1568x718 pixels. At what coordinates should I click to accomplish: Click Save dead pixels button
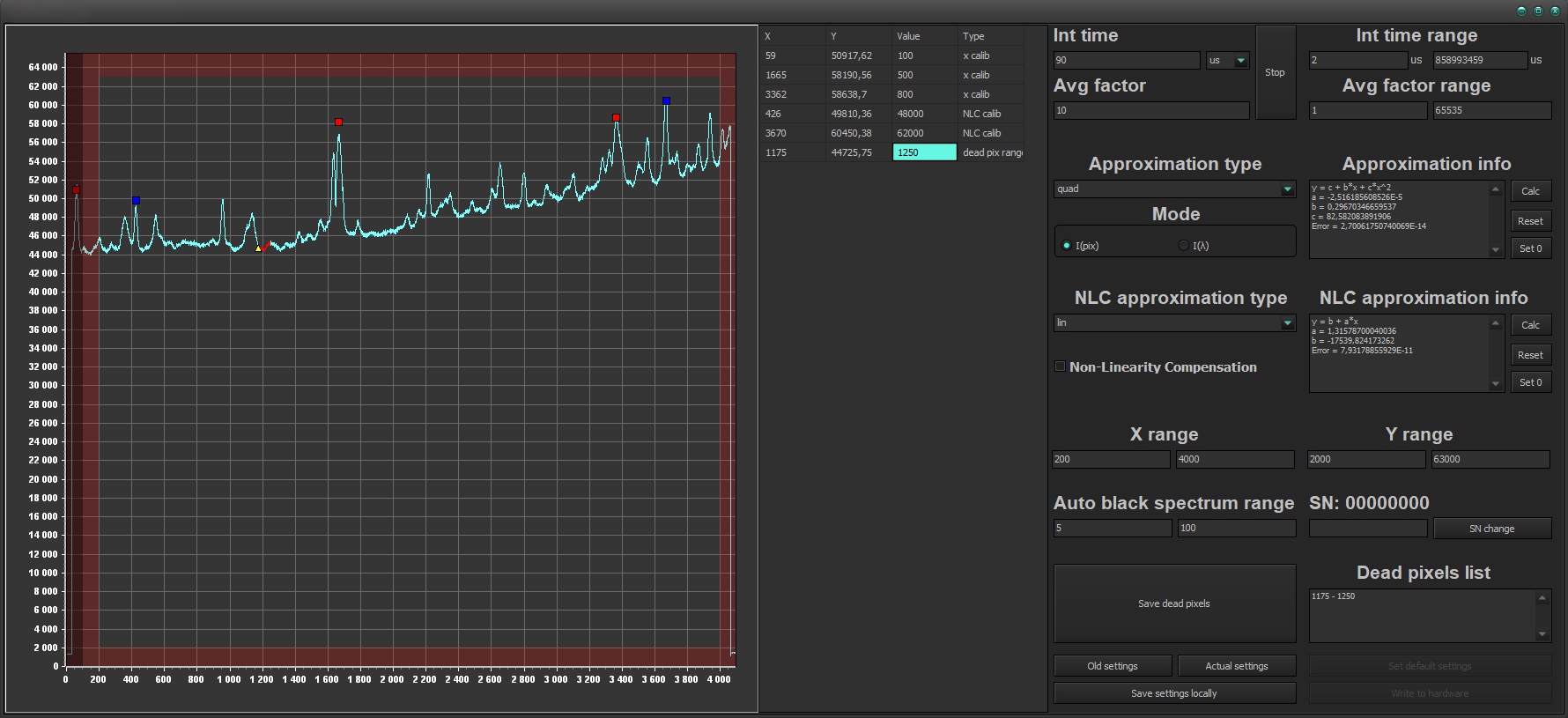coord(1173,603)
